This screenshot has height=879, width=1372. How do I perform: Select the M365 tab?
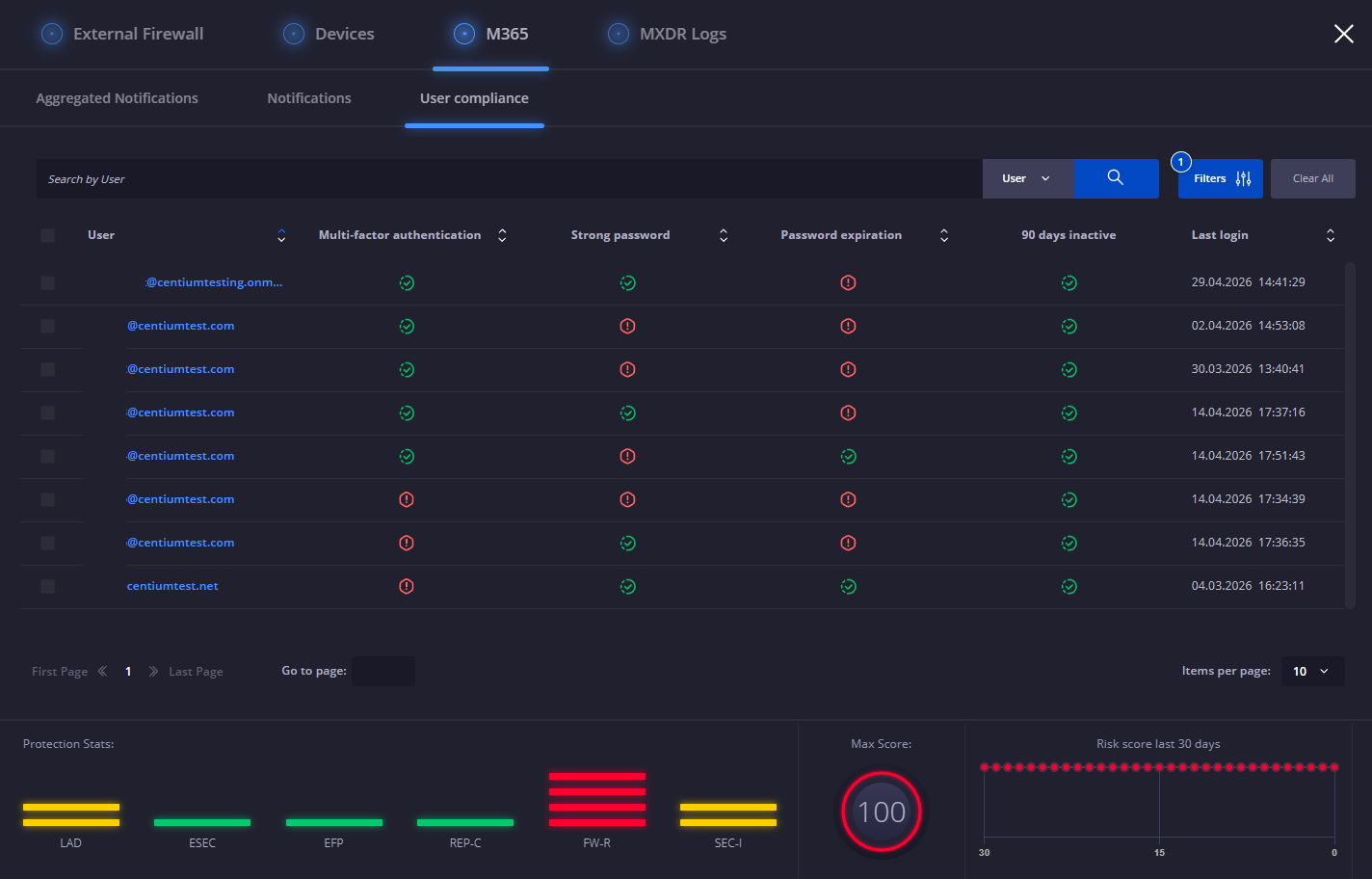pyautogui.click(x=491, y=34)
